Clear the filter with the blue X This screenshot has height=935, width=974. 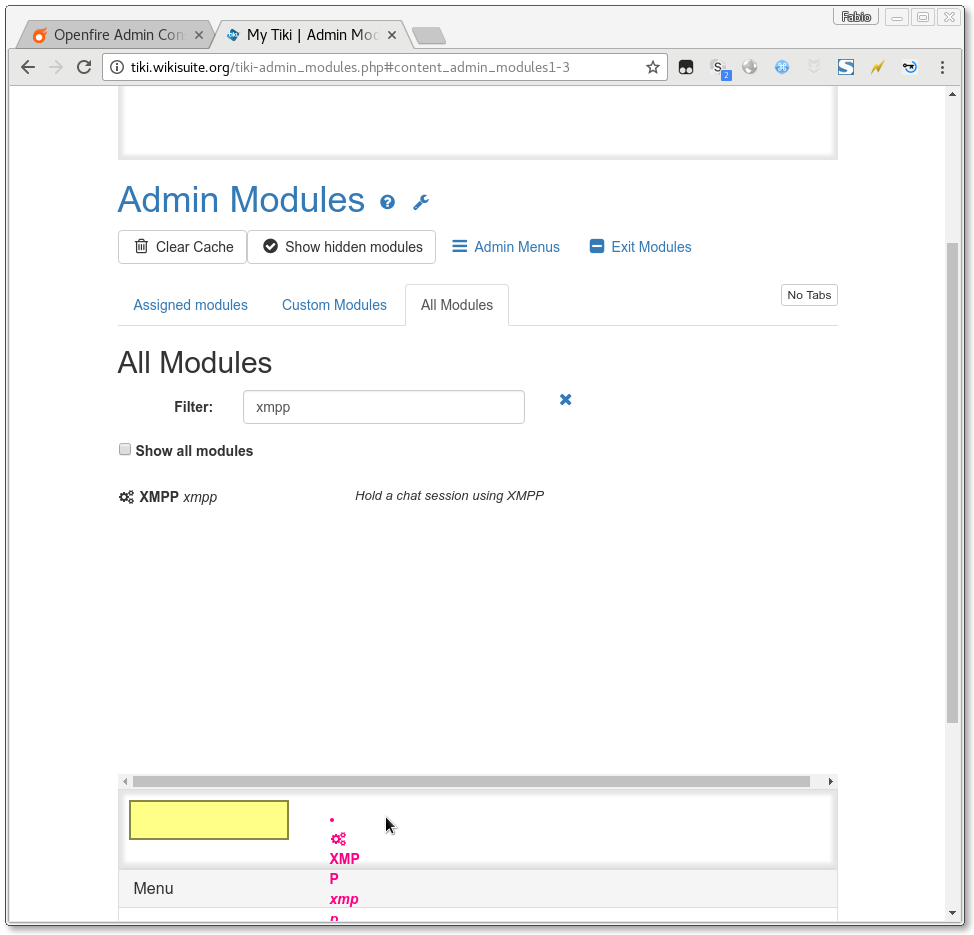(565, 399)
